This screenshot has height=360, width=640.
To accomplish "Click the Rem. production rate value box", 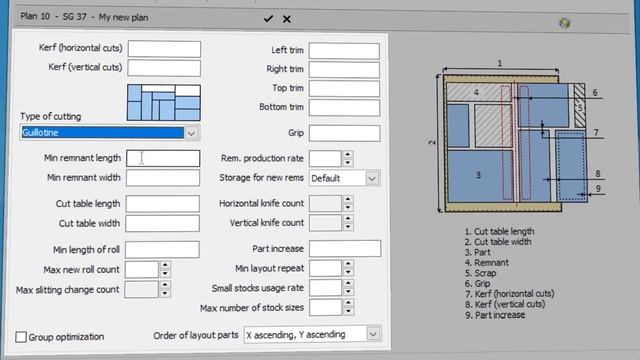I will [x=325, y=159].
